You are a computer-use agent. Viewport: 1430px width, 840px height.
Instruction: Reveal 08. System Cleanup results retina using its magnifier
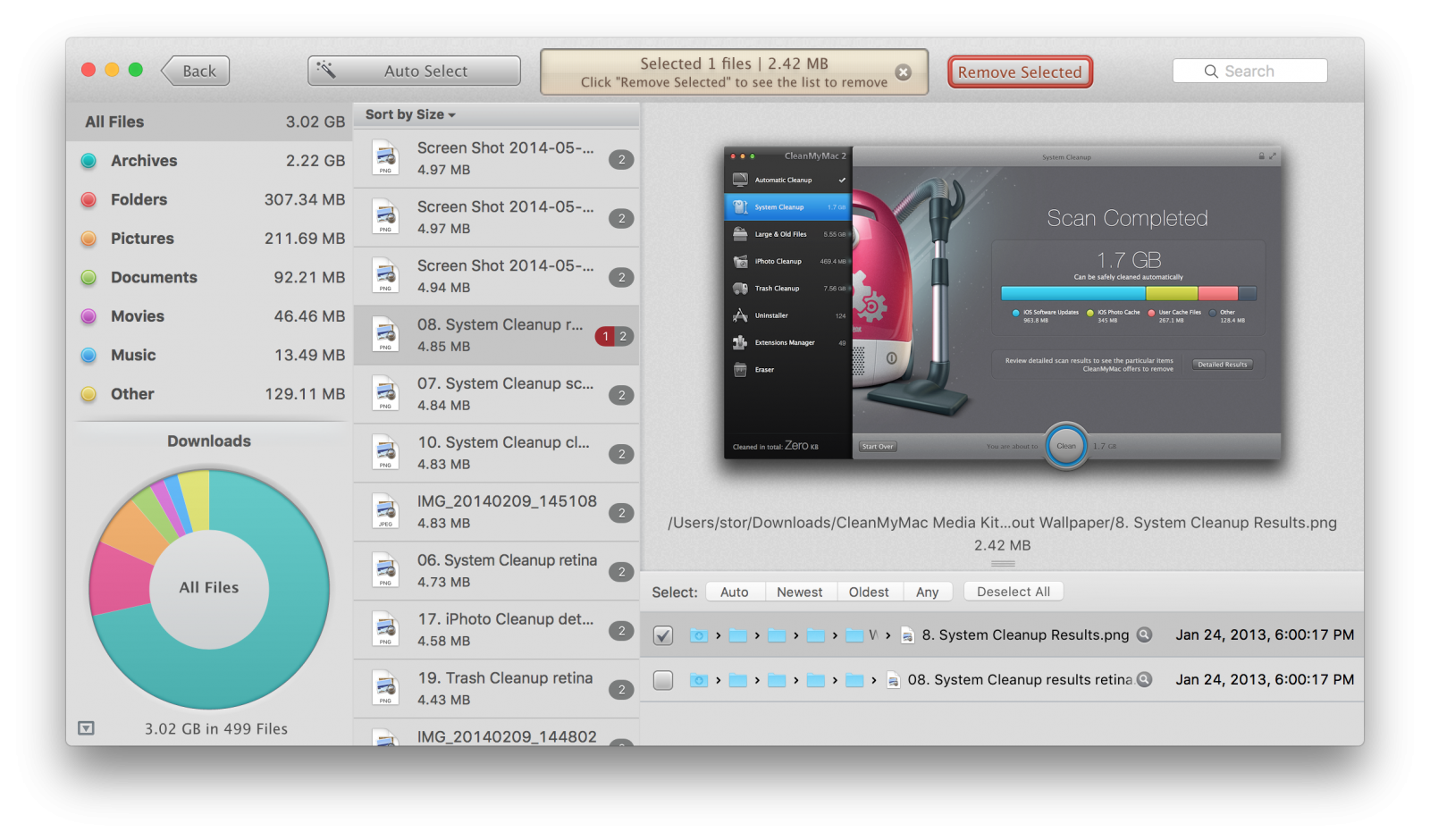(x=1144, y=679)
